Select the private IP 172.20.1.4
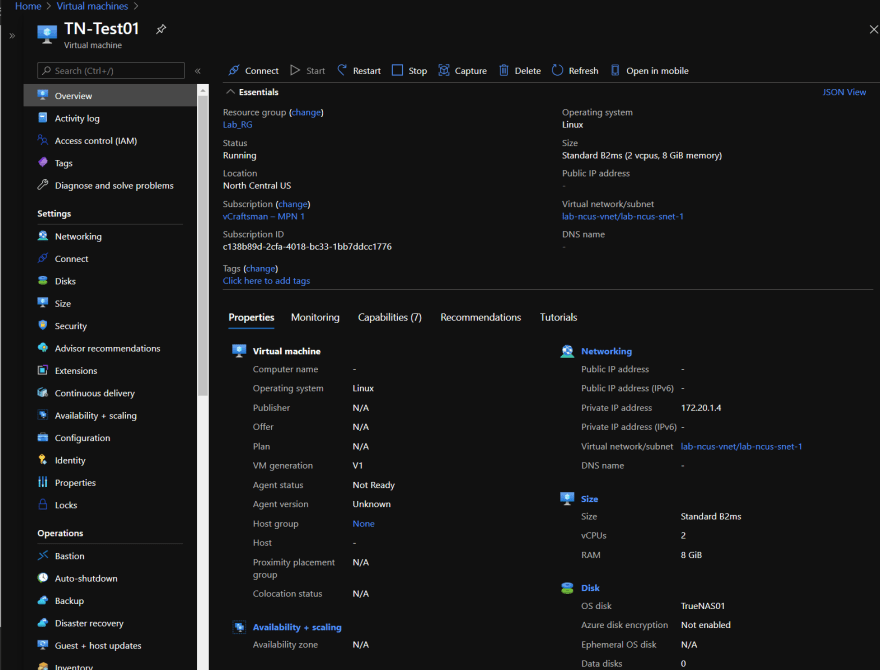 click(701, 408)
